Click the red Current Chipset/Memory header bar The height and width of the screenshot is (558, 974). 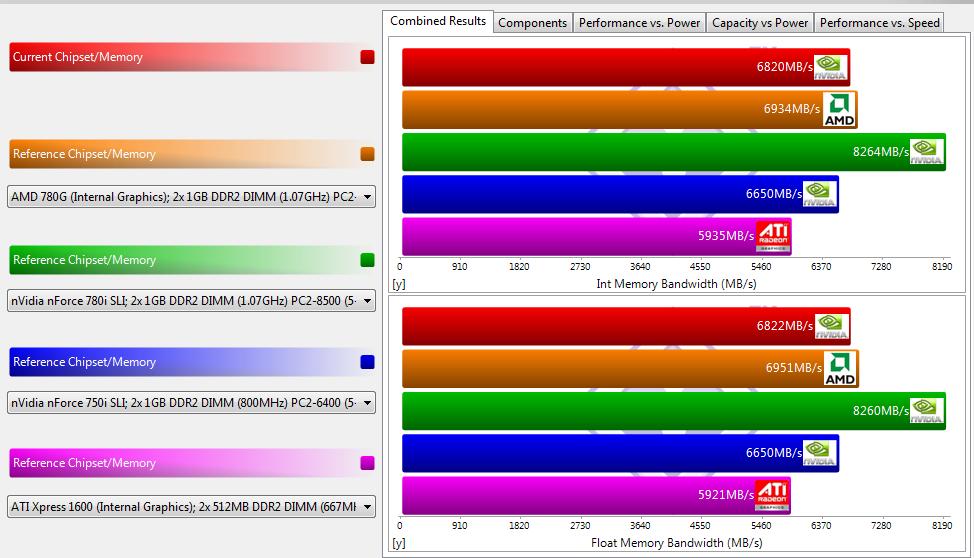pyautogui.click(x=192, y=57)
